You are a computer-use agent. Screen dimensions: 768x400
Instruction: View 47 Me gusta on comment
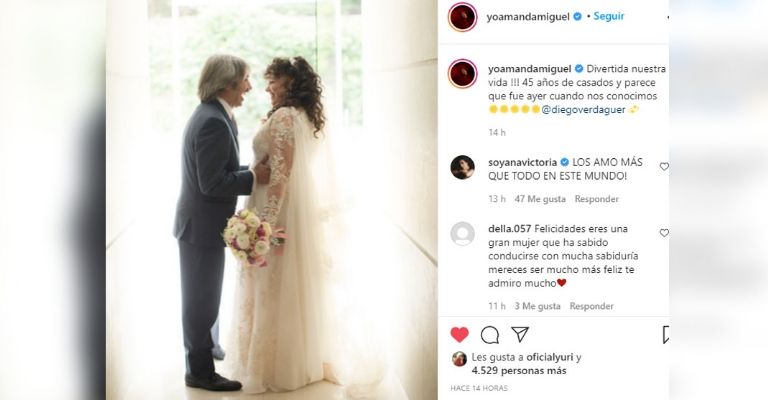[x=540, y=199]
